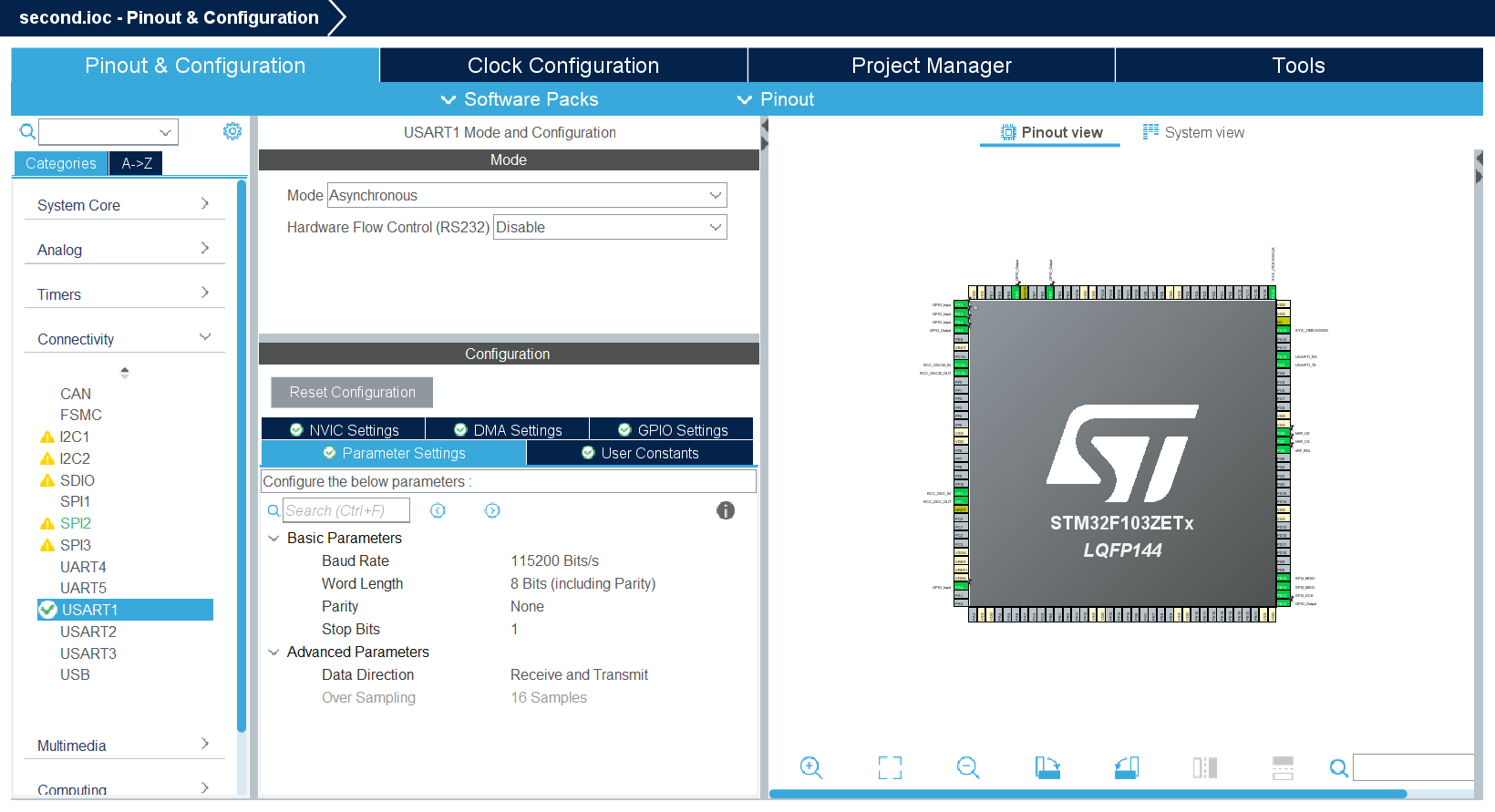This screenshot has width=1495, height=812.
Task: Switch to the A->Z list tab
Action: tap(136, 163)
